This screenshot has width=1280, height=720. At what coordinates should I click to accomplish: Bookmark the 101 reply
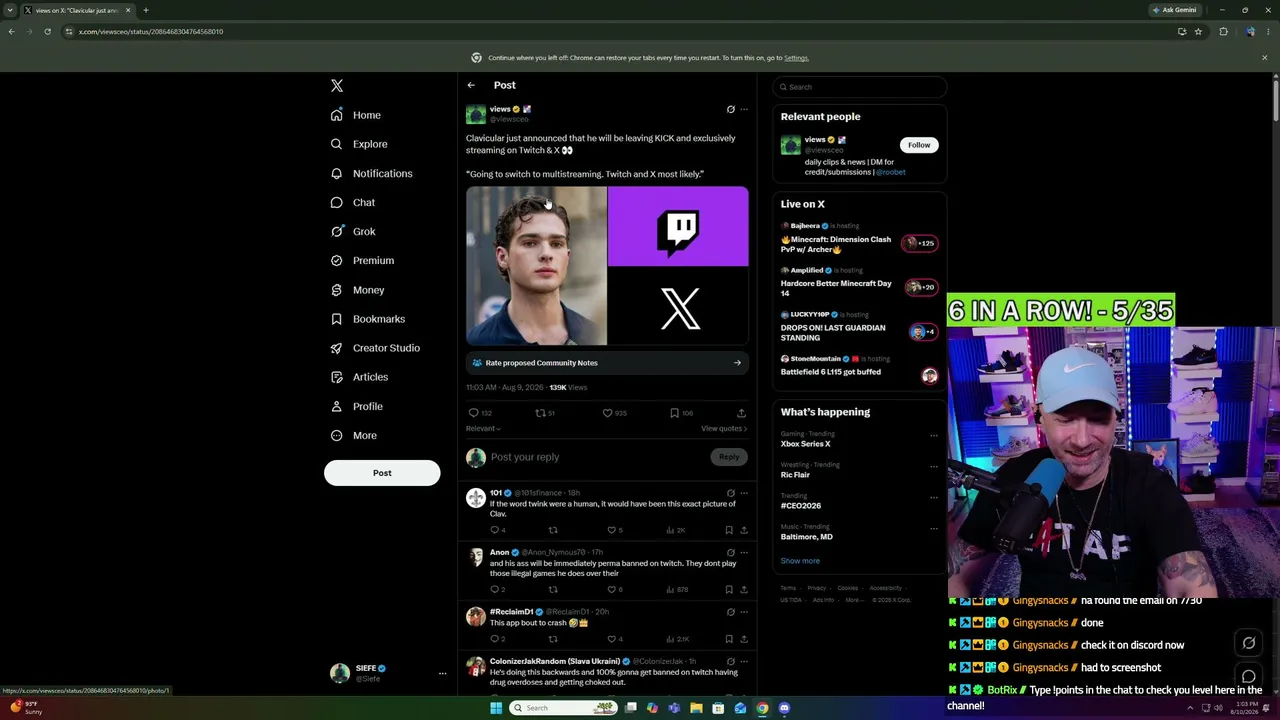729,530
